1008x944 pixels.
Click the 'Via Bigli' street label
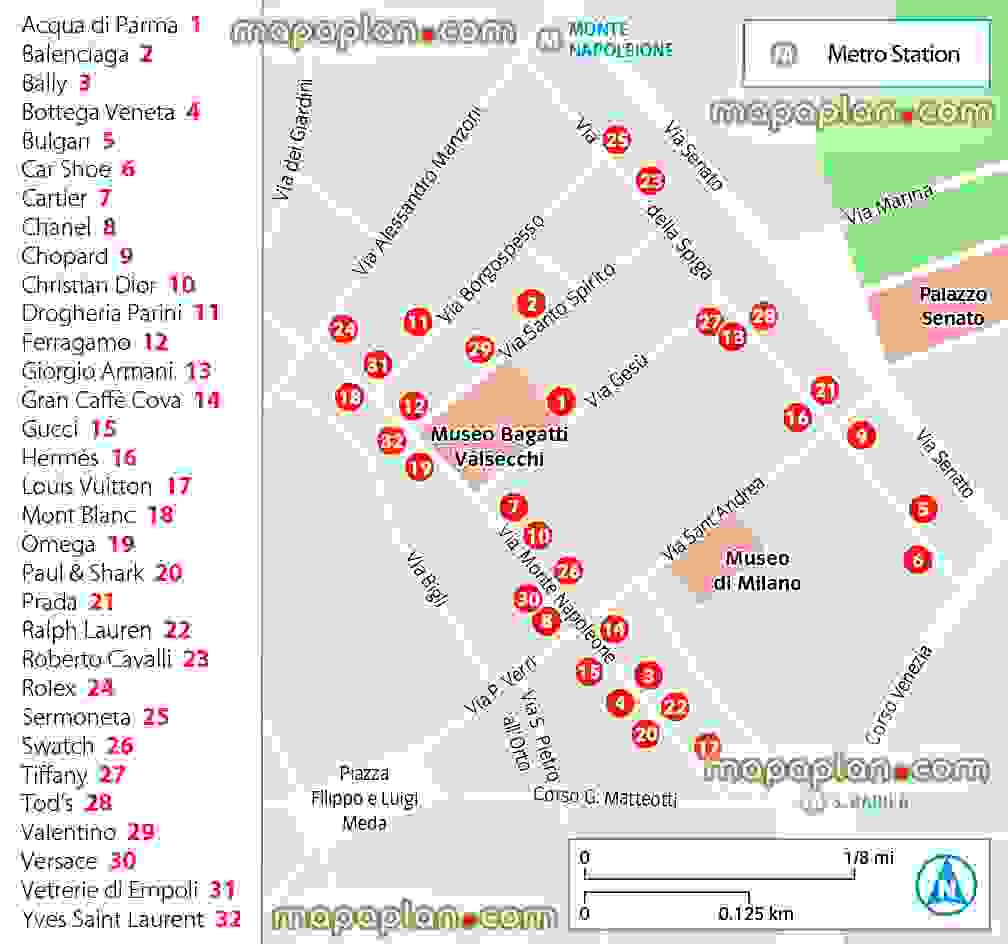(426, 577)
